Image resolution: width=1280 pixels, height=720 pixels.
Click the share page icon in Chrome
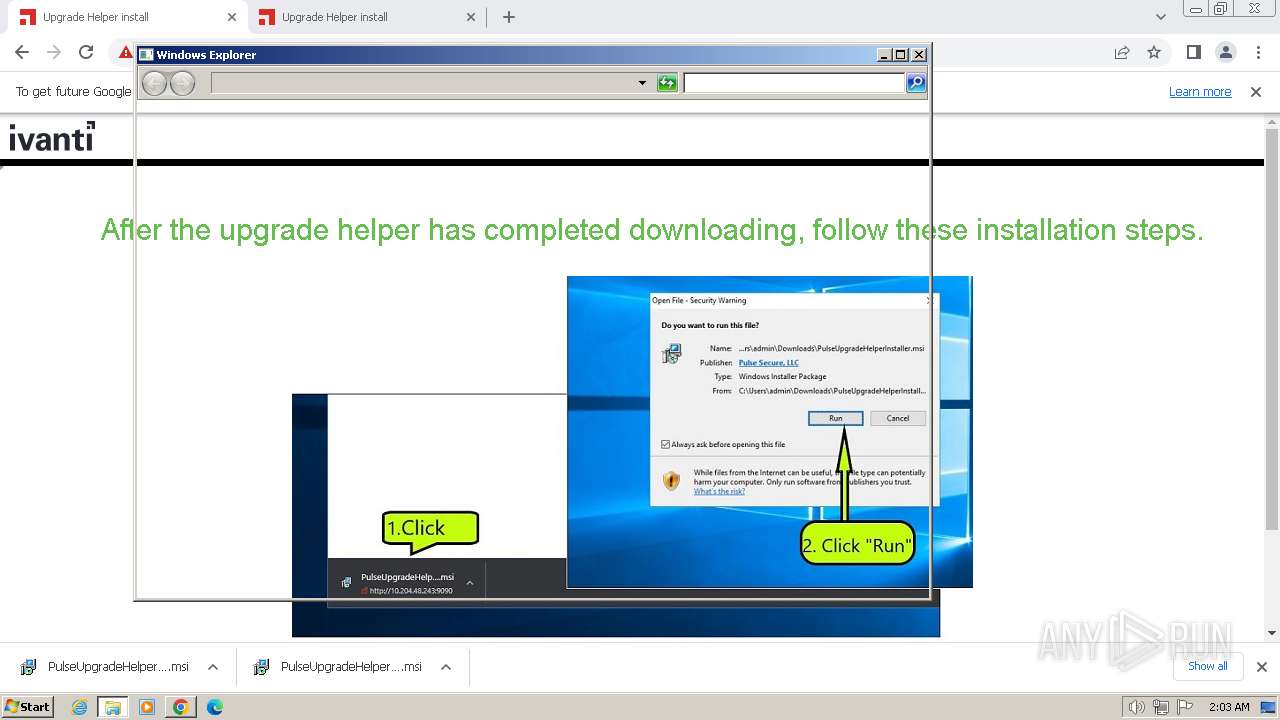coord(1122,52)
